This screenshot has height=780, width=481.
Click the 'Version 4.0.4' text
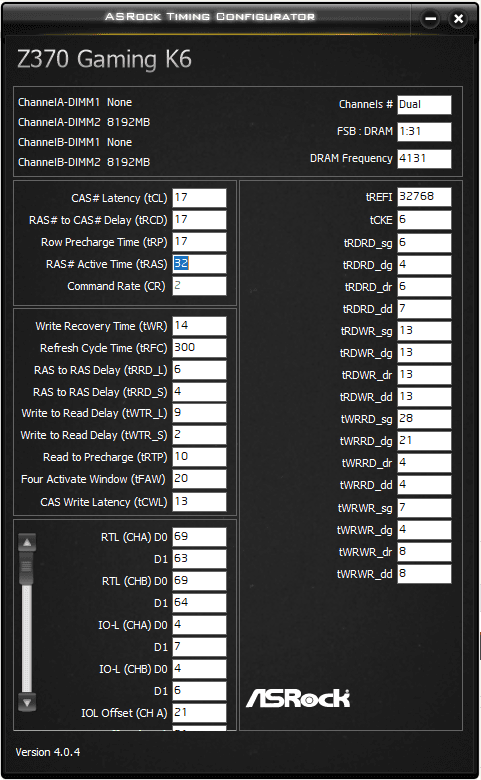tap(47, 752)
